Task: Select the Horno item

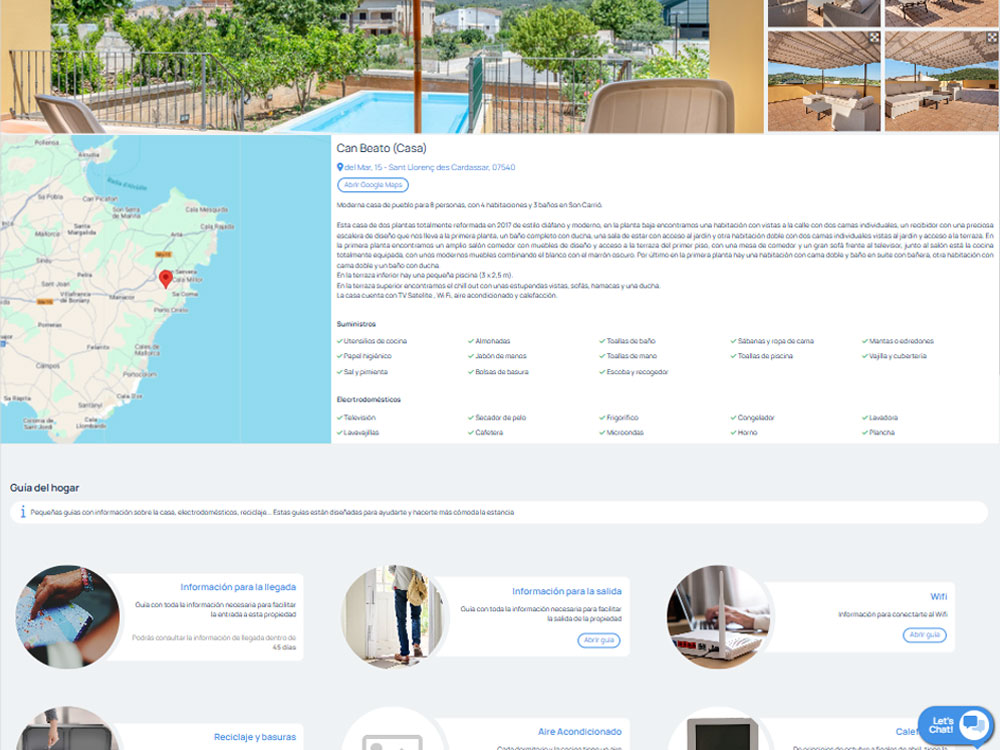Action: pos(744,433)
